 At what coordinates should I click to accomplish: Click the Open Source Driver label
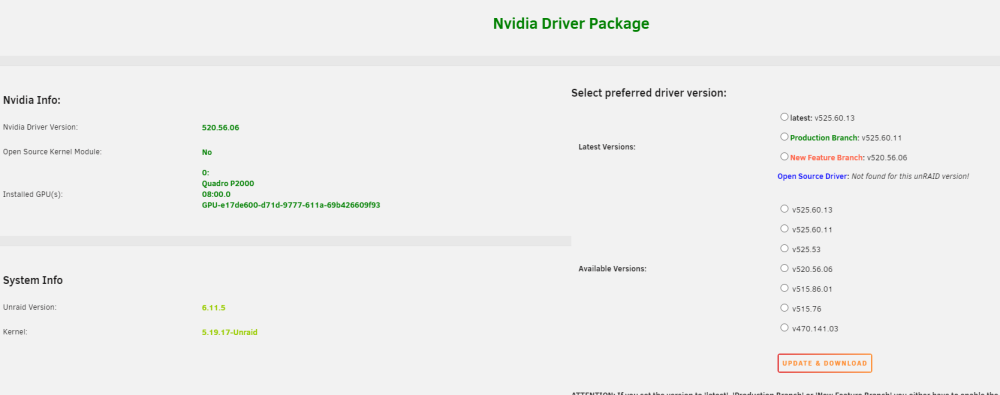point(812,176)
